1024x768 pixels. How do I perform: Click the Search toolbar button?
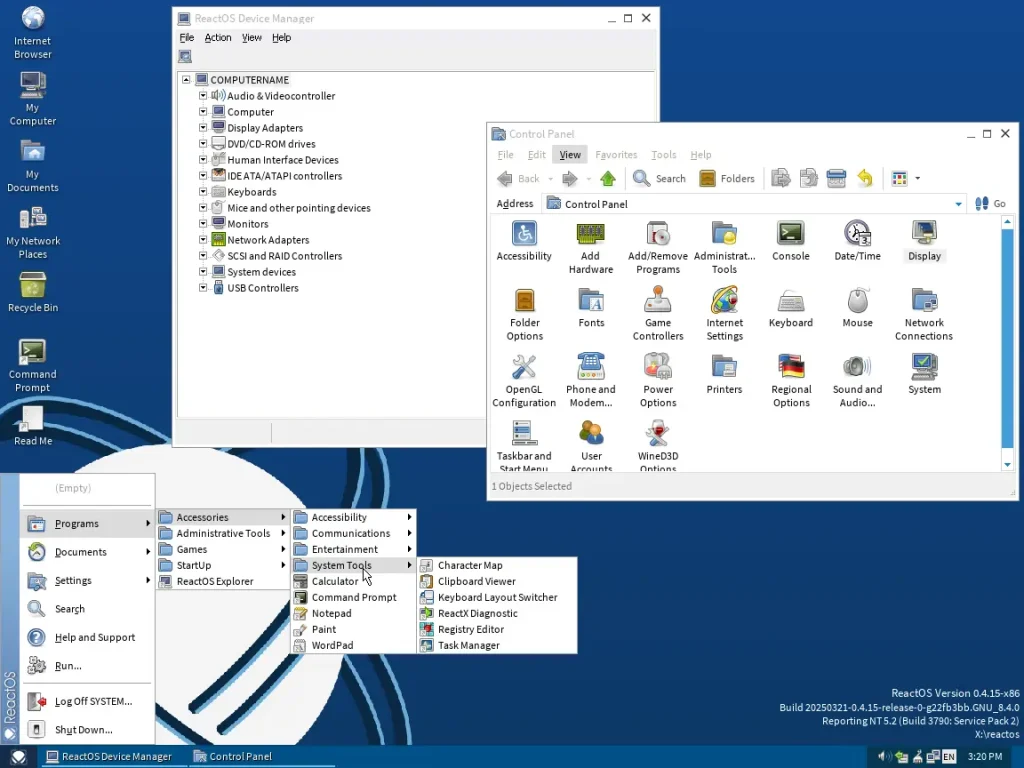coord(659,178)
